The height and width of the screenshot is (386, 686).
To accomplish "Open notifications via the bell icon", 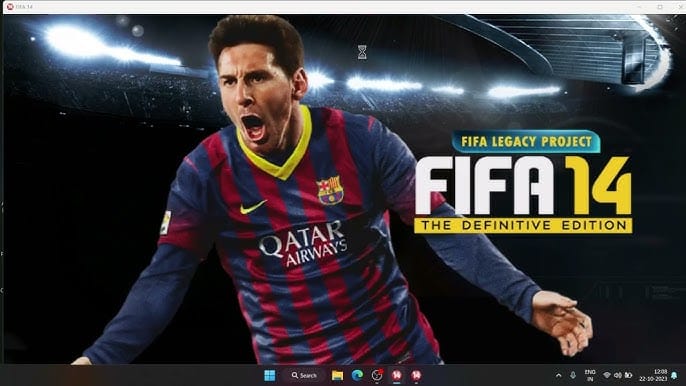I will [674, 375].
